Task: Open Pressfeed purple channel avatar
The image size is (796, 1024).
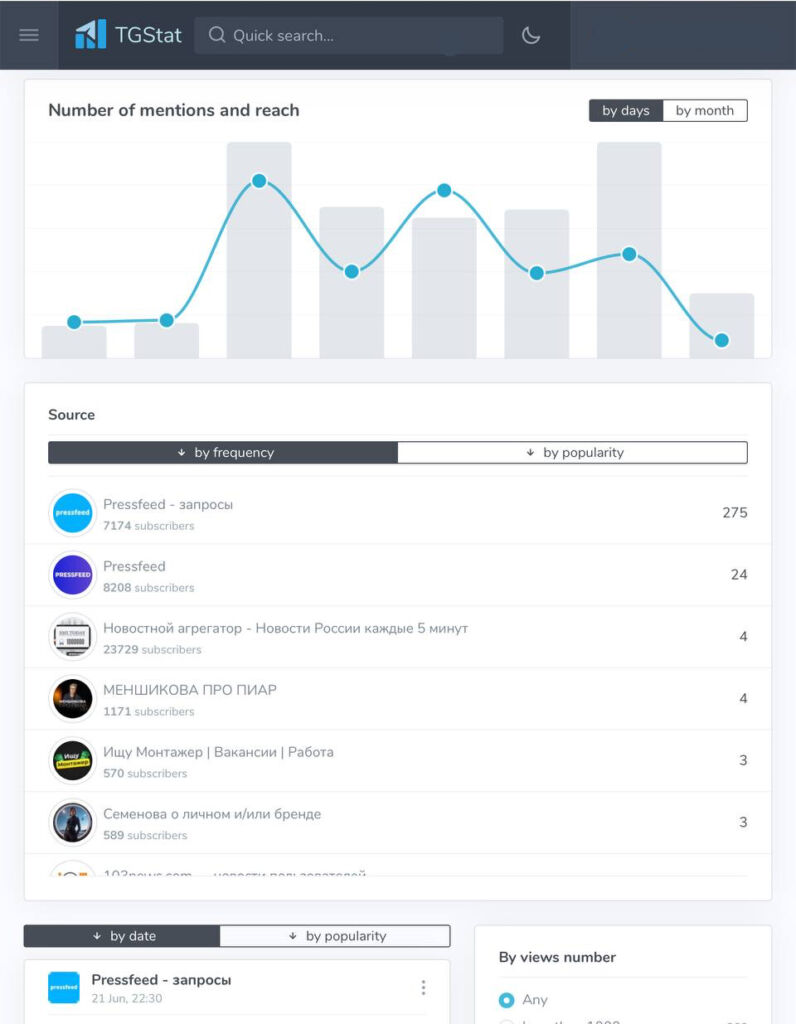Action: 72,575
